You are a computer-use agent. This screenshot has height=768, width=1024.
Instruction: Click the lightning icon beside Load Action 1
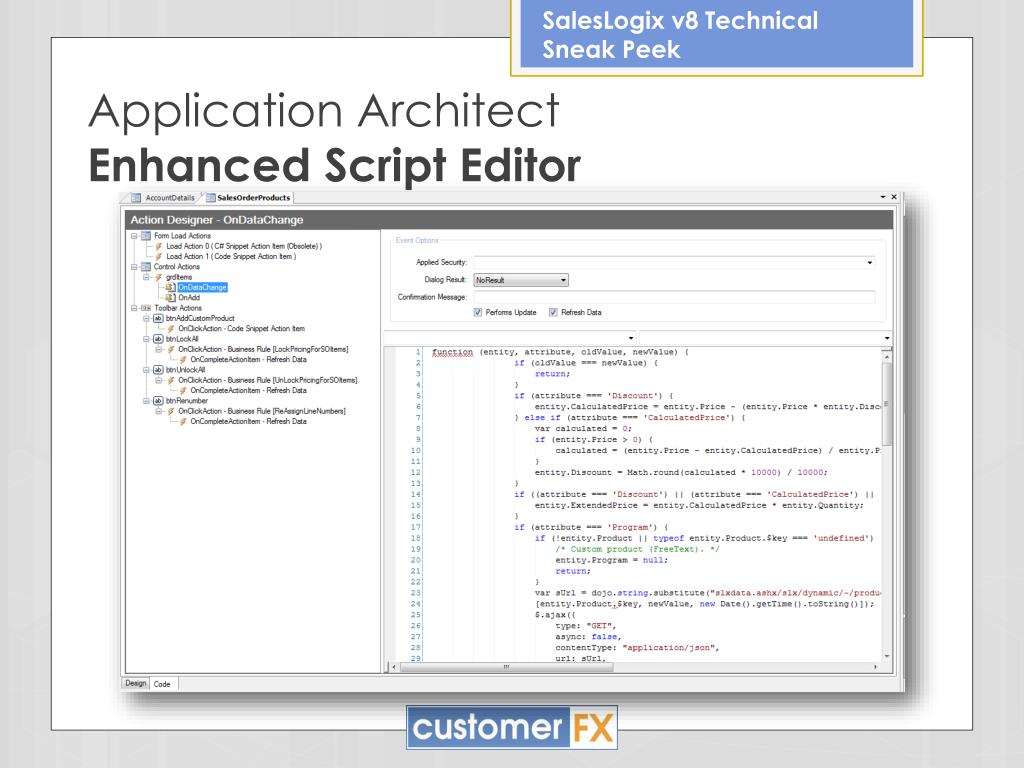coord(159,257)
